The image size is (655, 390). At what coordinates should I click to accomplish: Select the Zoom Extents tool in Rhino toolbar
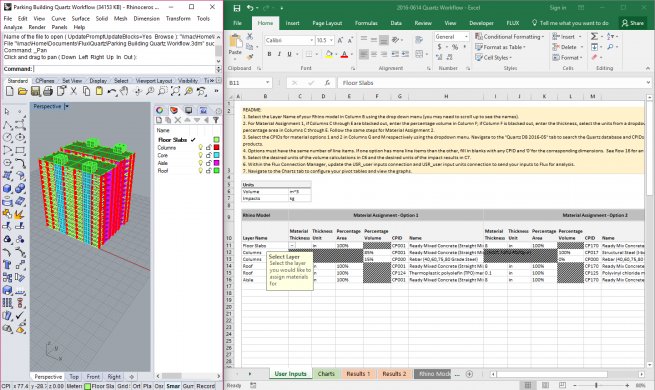176,91
